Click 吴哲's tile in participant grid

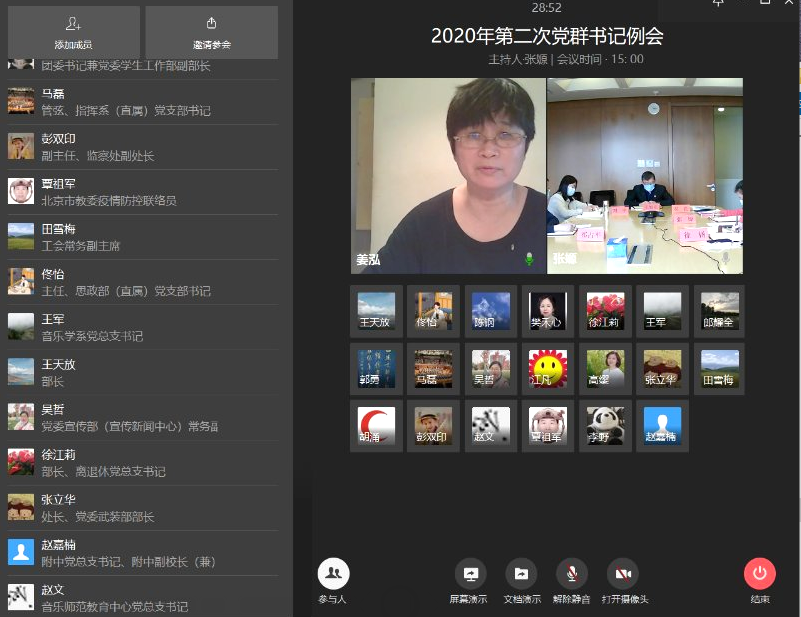point(490,369)
